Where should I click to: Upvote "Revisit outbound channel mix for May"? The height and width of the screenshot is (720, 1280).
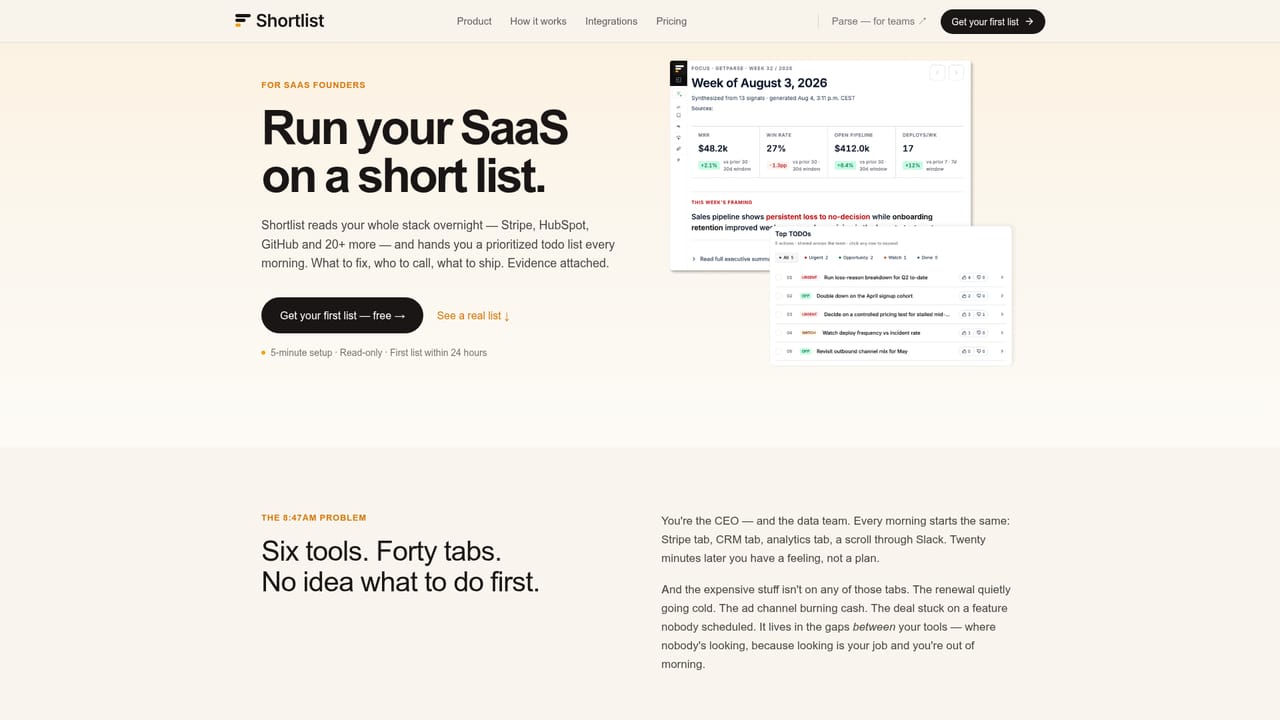click(x=965, y=351)
